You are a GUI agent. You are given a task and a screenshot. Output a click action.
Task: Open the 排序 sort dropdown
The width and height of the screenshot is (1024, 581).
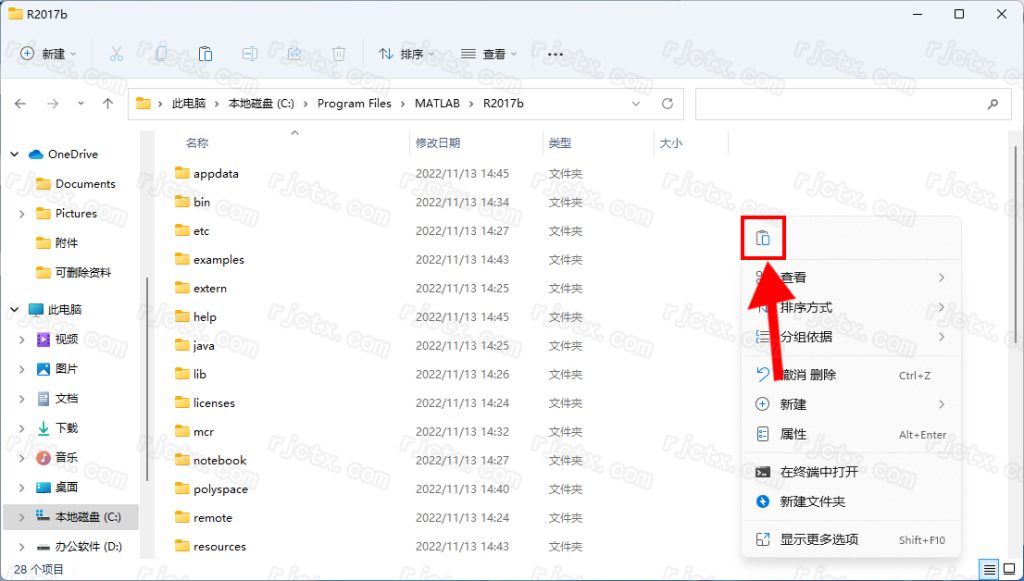pyautogui.click(x=406, y=54)
